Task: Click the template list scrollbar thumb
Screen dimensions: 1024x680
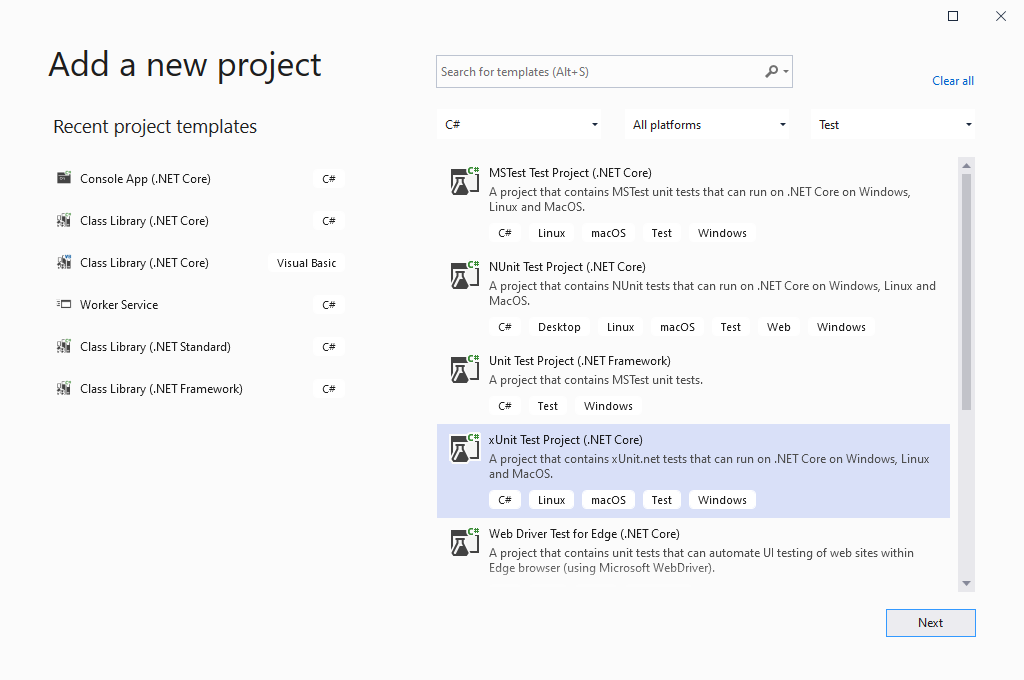Action: pos(966,292)
